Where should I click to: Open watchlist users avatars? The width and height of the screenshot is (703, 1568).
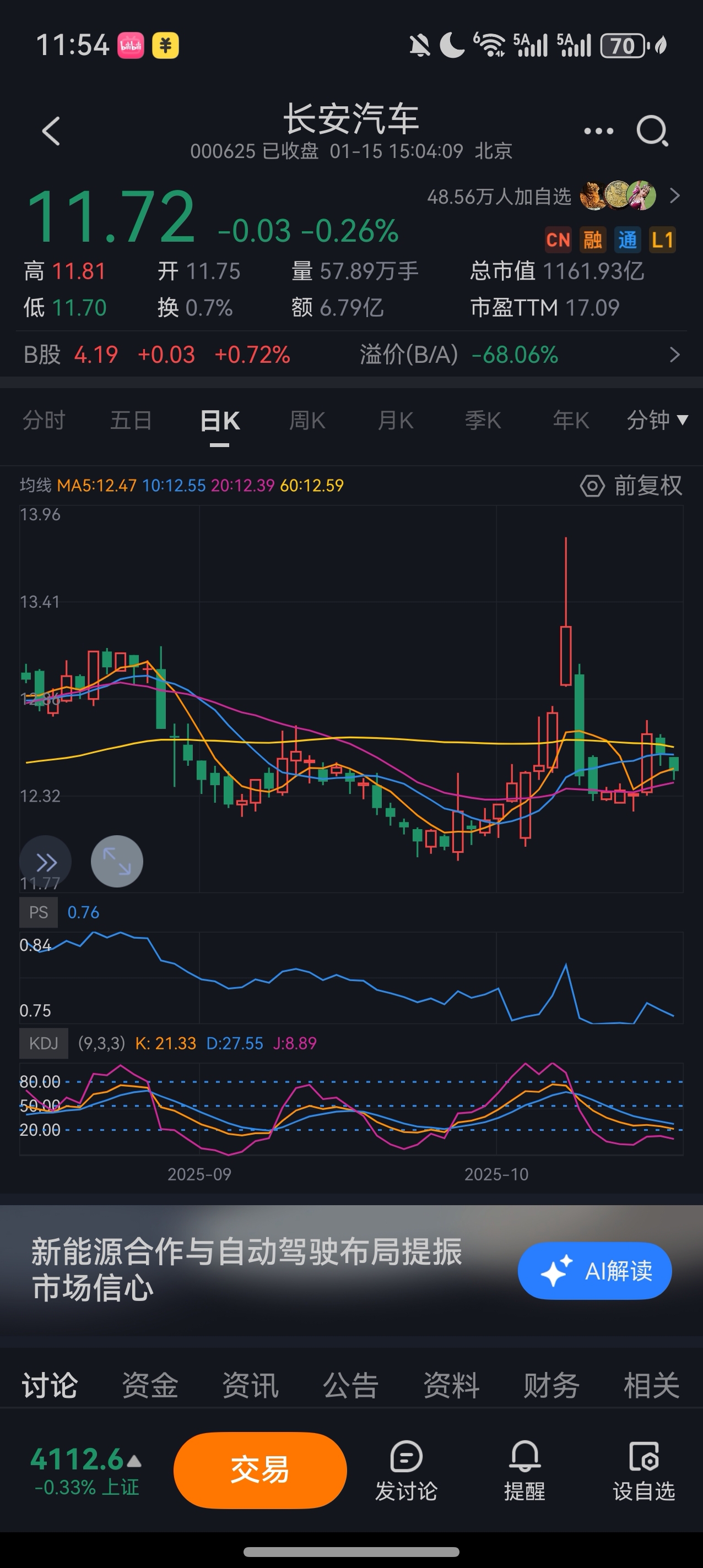pos(618,196)
